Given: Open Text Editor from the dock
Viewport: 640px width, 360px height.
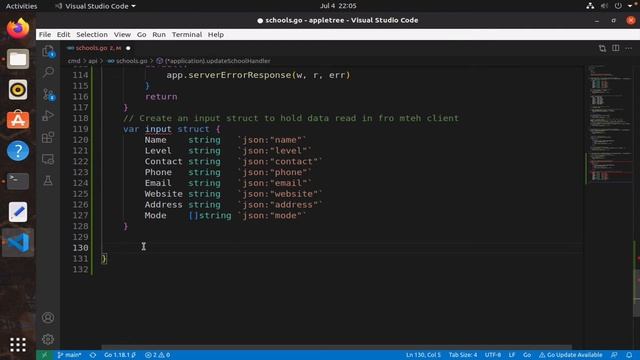Looking at the screenshot, I should pos(18,212).
